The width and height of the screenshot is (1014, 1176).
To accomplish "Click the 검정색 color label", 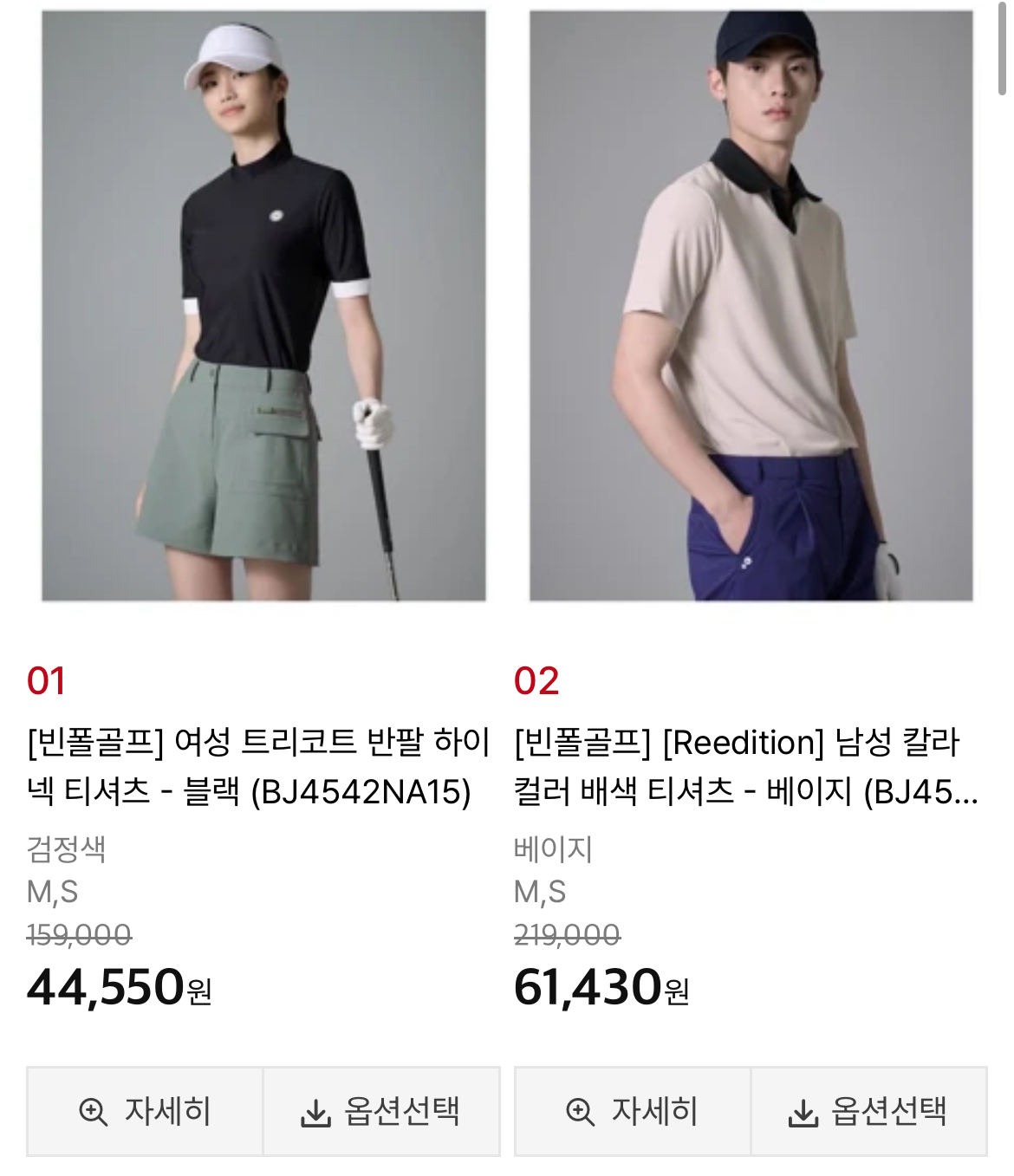I will coord(66,848).
